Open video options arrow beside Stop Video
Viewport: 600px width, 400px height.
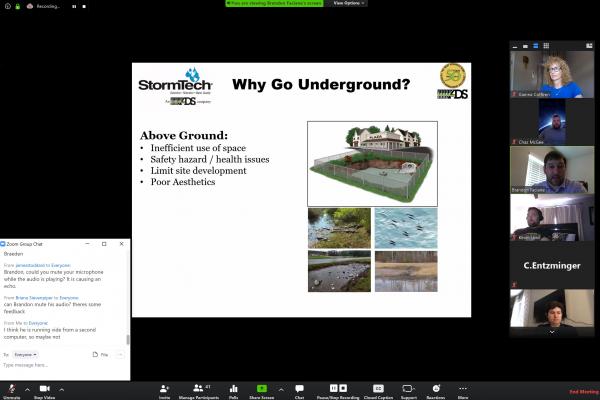pyautogui.click(x=62, y=390)
